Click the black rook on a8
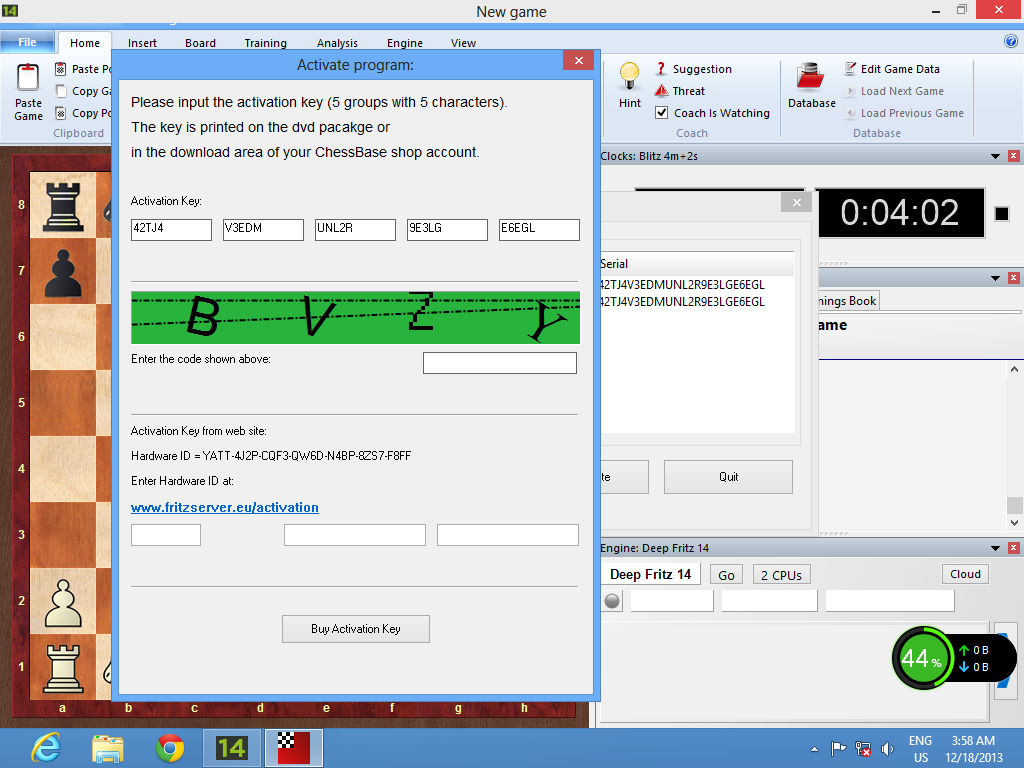 point(63,206)
